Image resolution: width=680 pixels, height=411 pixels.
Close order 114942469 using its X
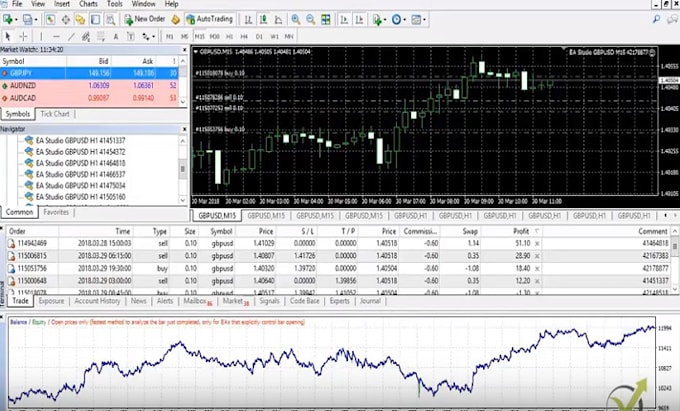point(537,243)
